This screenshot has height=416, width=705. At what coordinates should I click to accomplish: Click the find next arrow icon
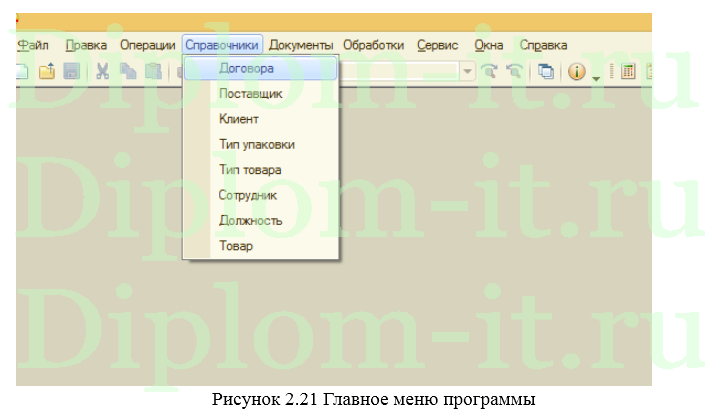point(489,71)
